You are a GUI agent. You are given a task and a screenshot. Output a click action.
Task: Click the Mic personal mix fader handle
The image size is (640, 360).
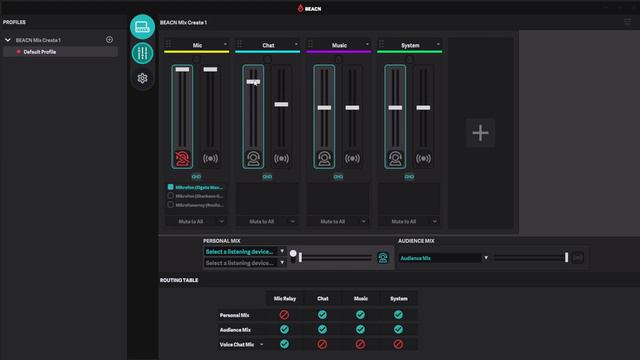[x=182, y=69]
